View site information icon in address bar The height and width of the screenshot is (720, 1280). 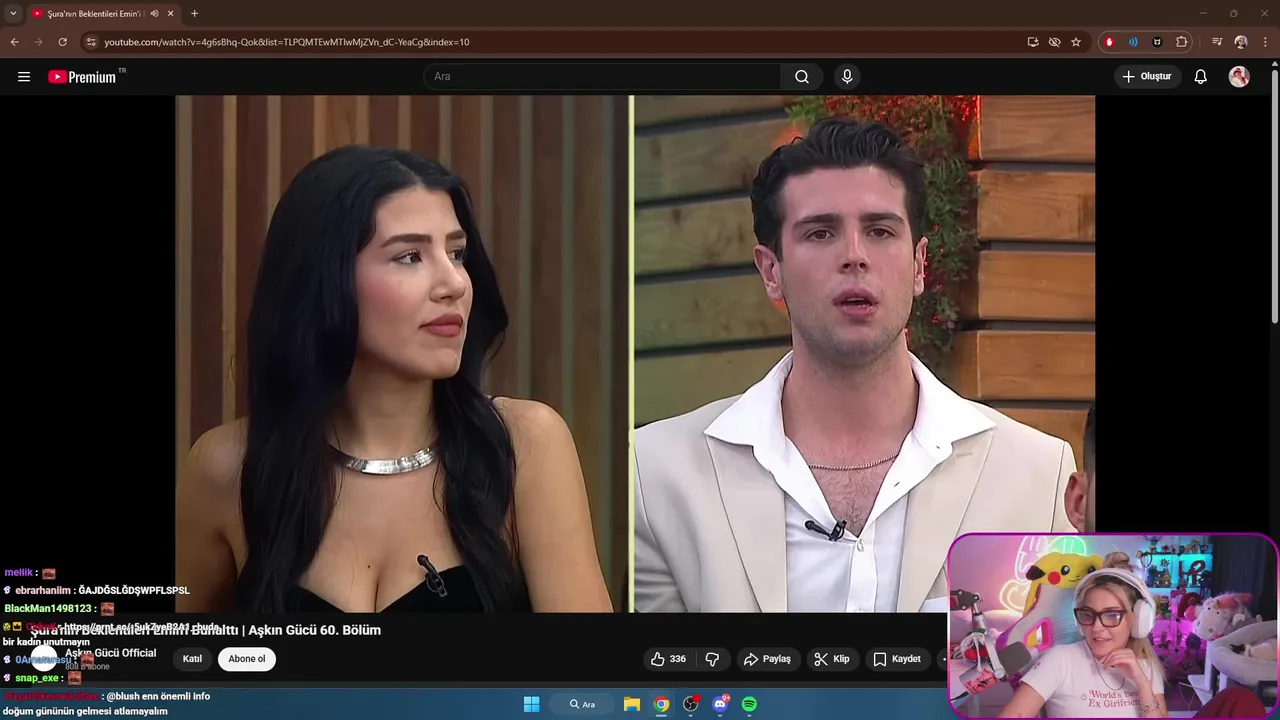[x=90, y=42]
